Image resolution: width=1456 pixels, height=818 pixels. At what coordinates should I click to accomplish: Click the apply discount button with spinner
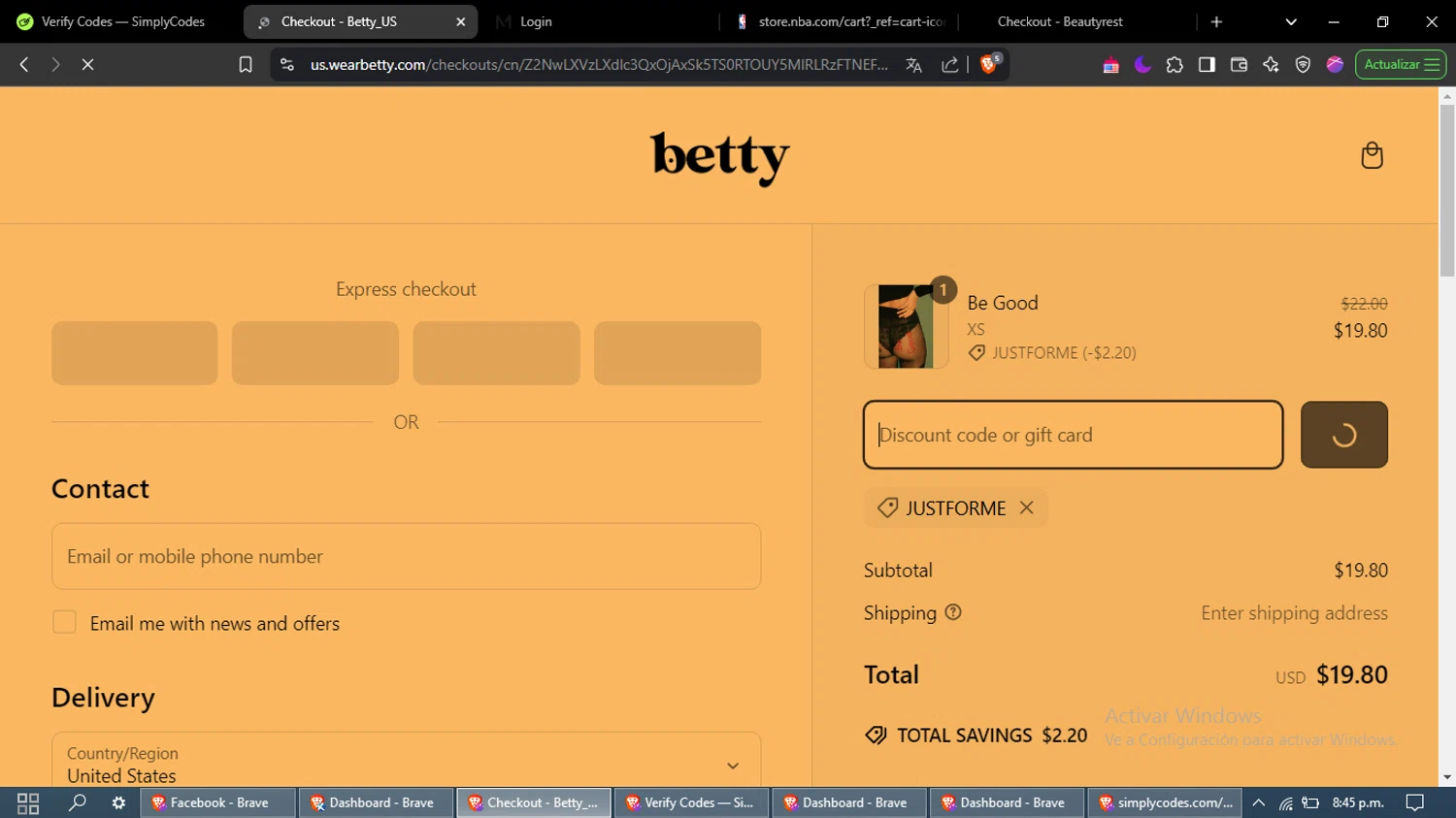(x=1343, y=435)
